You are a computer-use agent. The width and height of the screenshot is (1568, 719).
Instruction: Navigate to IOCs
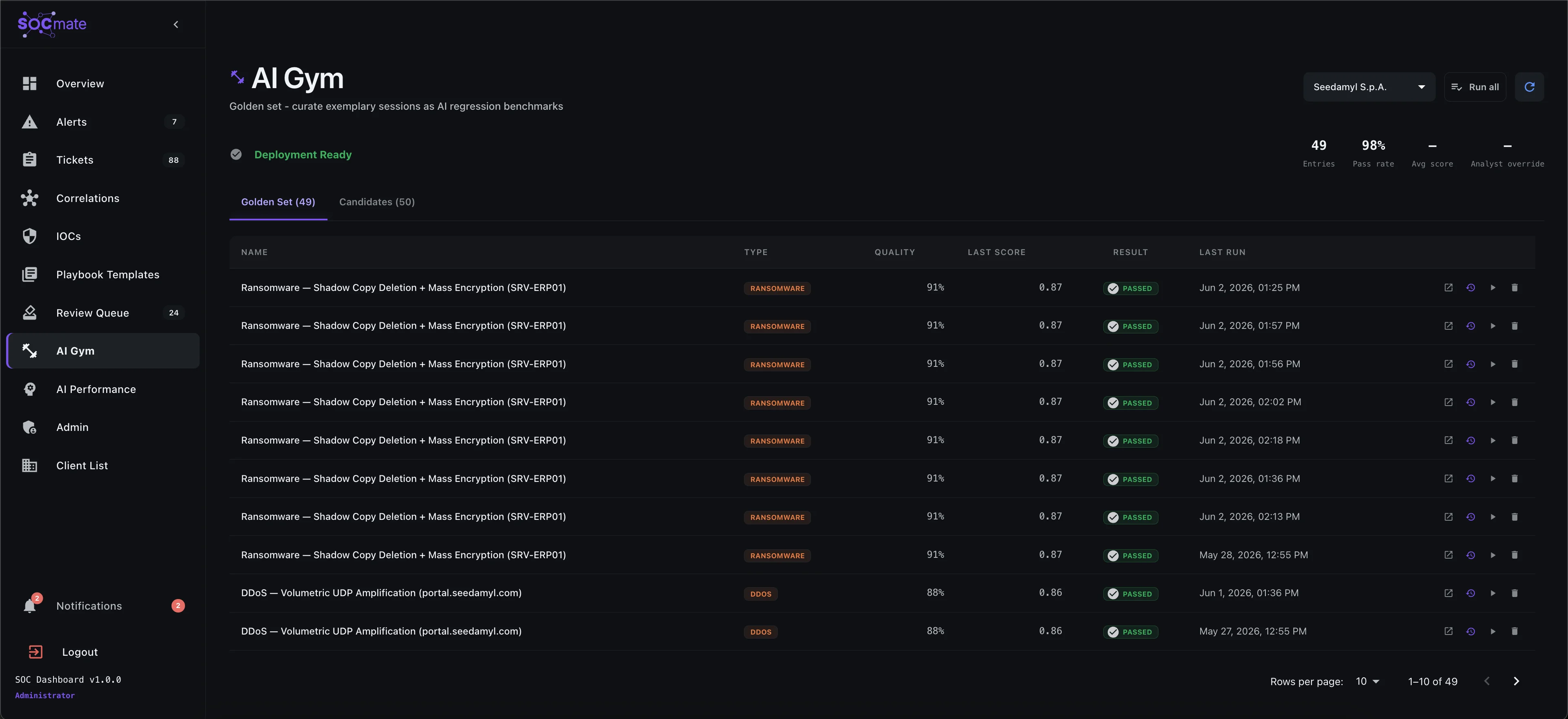(103, 236)
